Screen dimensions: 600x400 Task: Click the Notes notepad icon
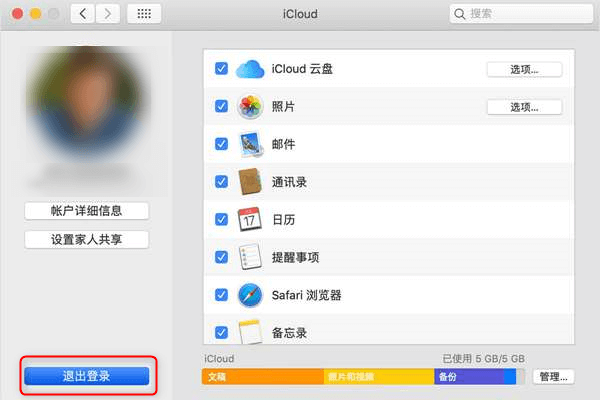coord(250,331)
